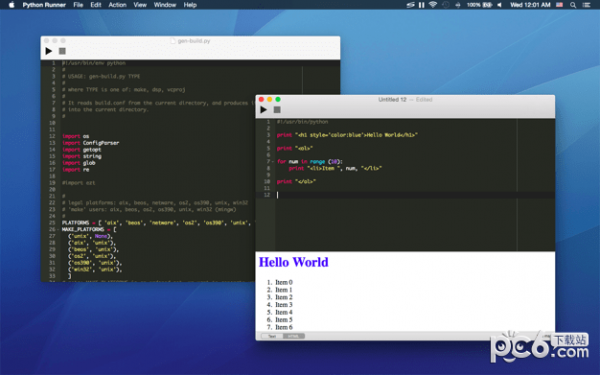Click the Wed 12:01 AM clock

[530, 5]
